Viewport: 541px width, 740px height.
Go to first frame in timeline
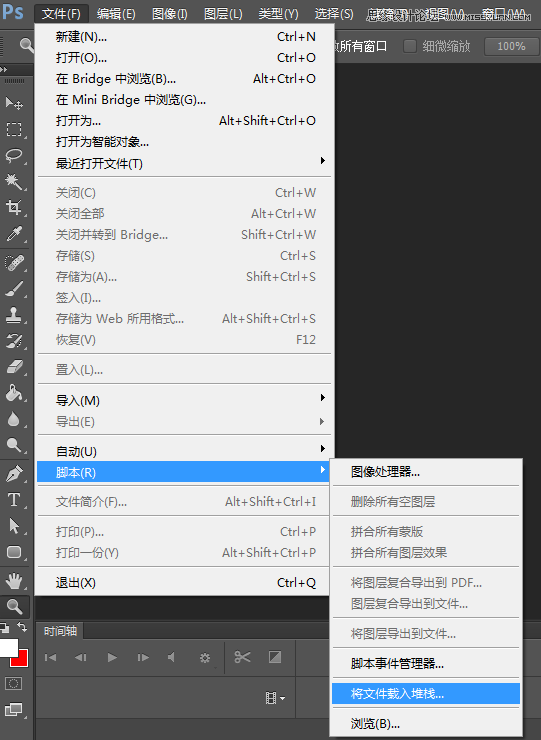(51, 657)
